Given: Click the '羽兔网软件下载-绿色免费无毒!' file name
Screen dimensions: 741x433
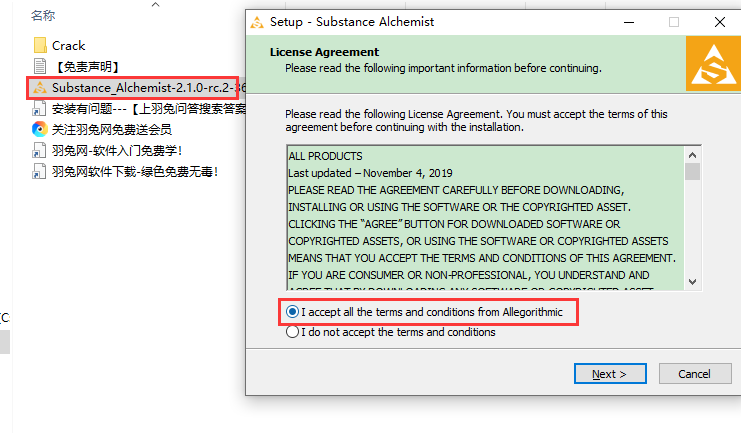Looking at the screenshot, I should coord(135,172).
